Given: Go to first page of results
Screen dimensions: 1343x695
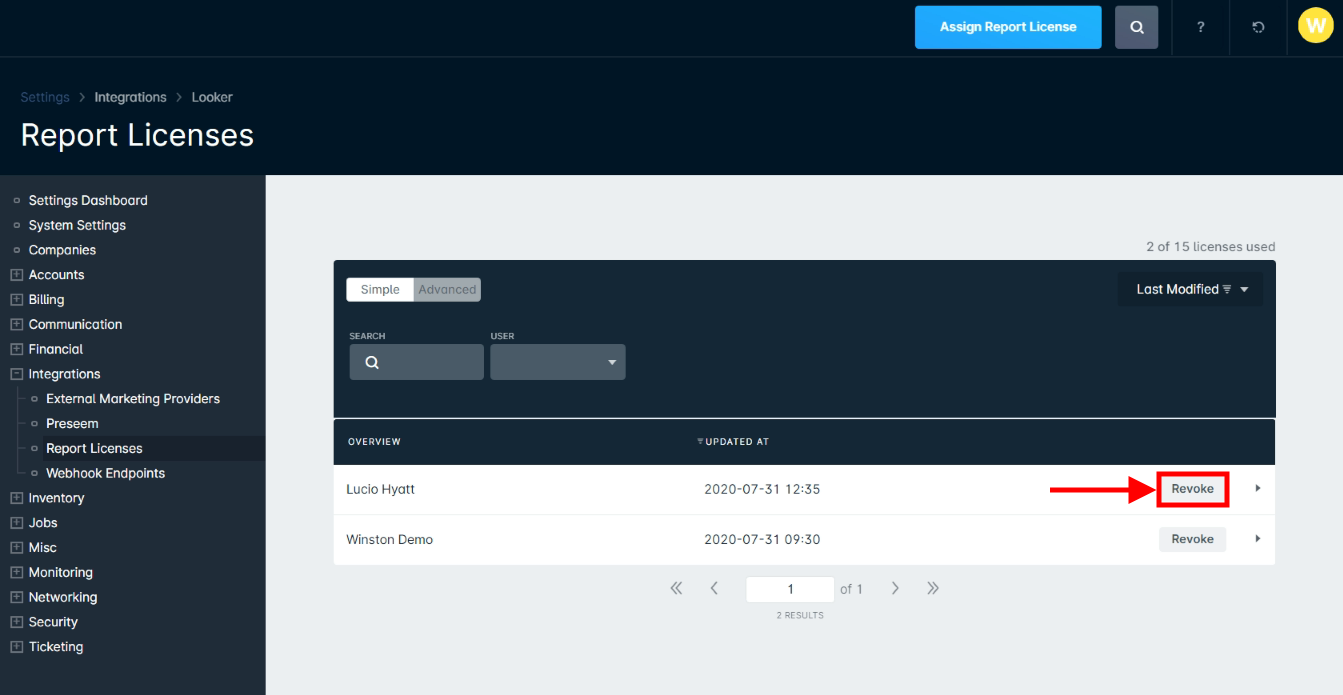Looking at the screenshot, I should 676,588.
